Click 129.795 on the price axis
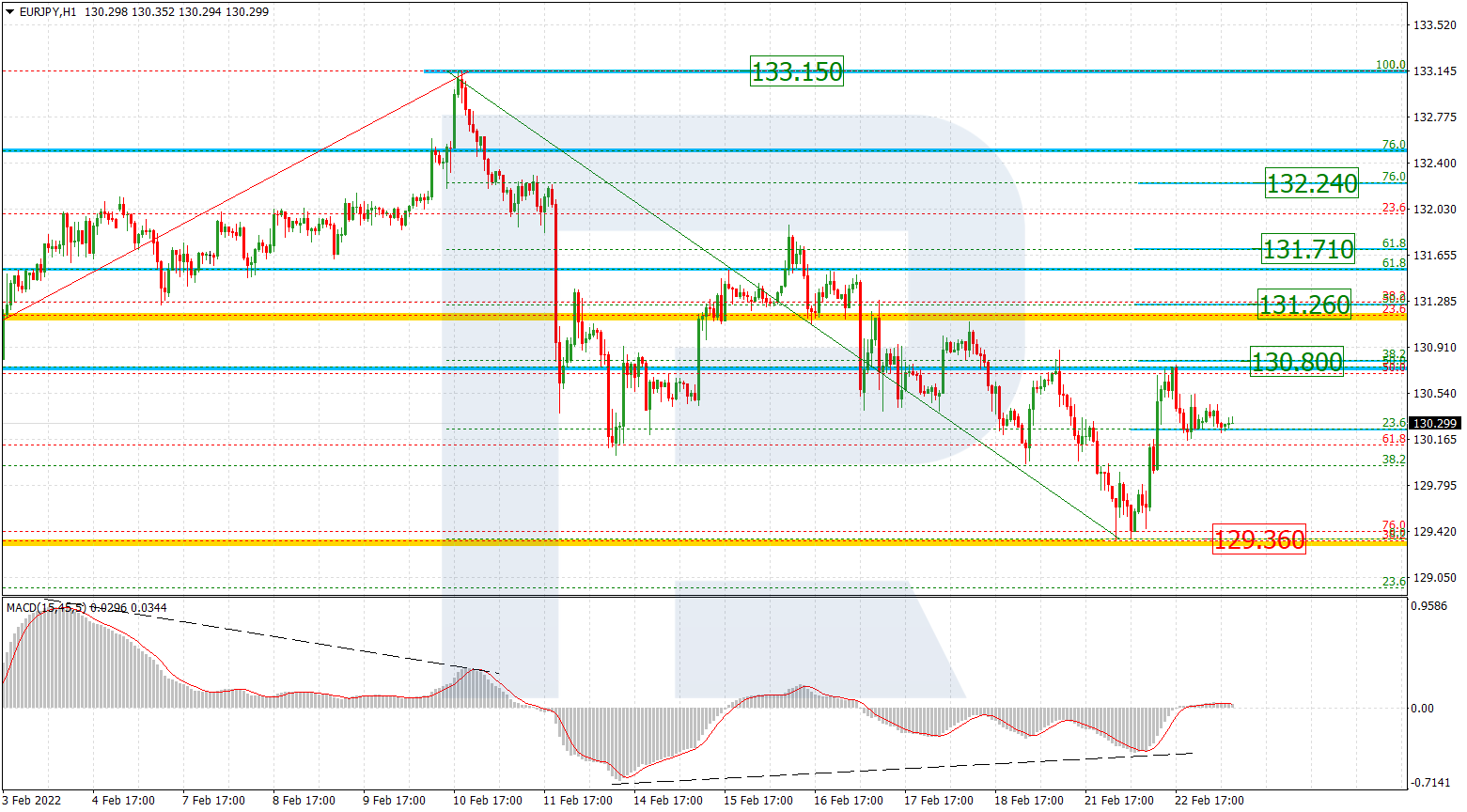This screenshot has height=812, width=1467. point(1435,486)
